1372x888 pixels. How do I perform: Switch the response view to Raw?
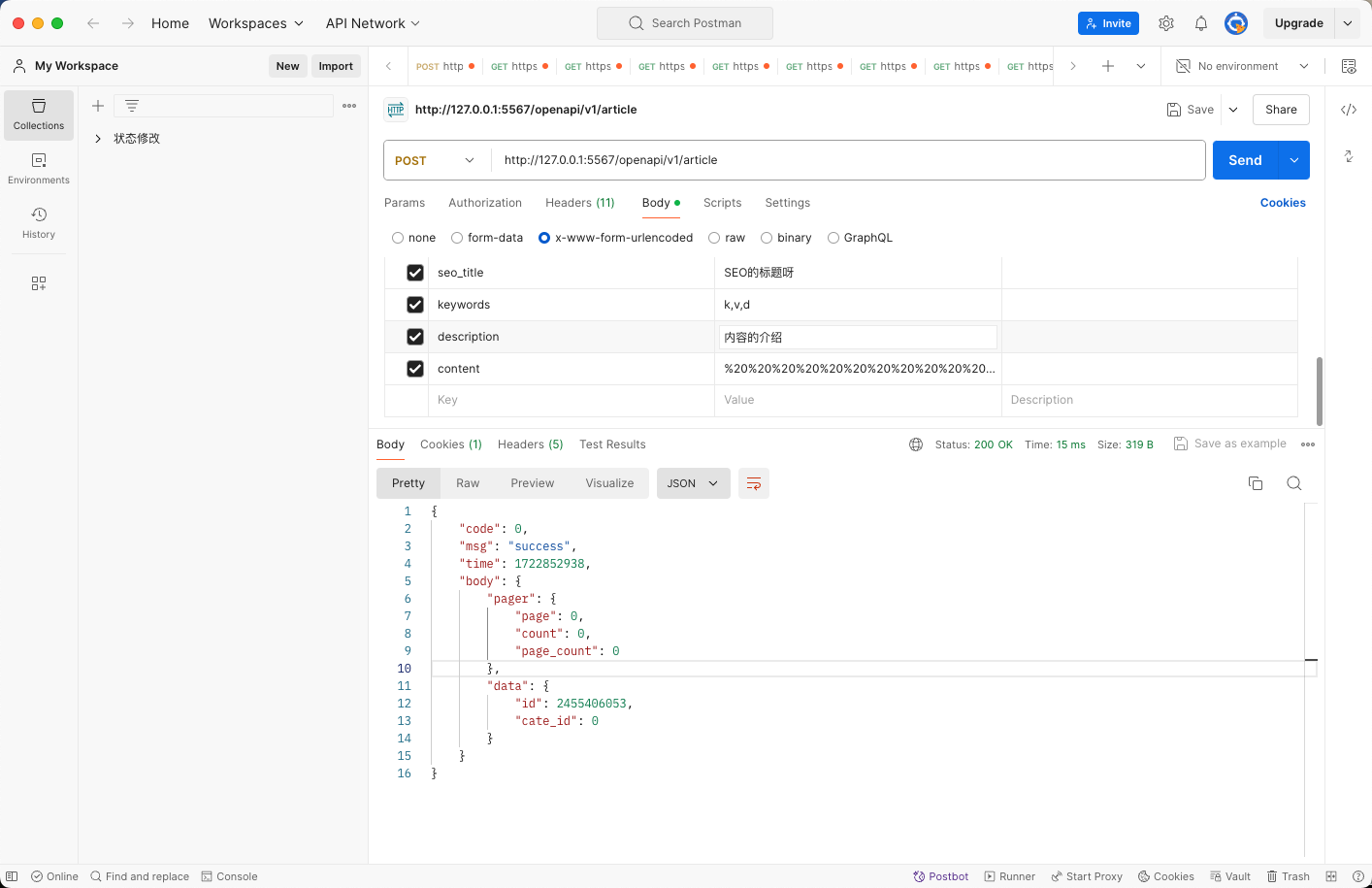[468, 483]
